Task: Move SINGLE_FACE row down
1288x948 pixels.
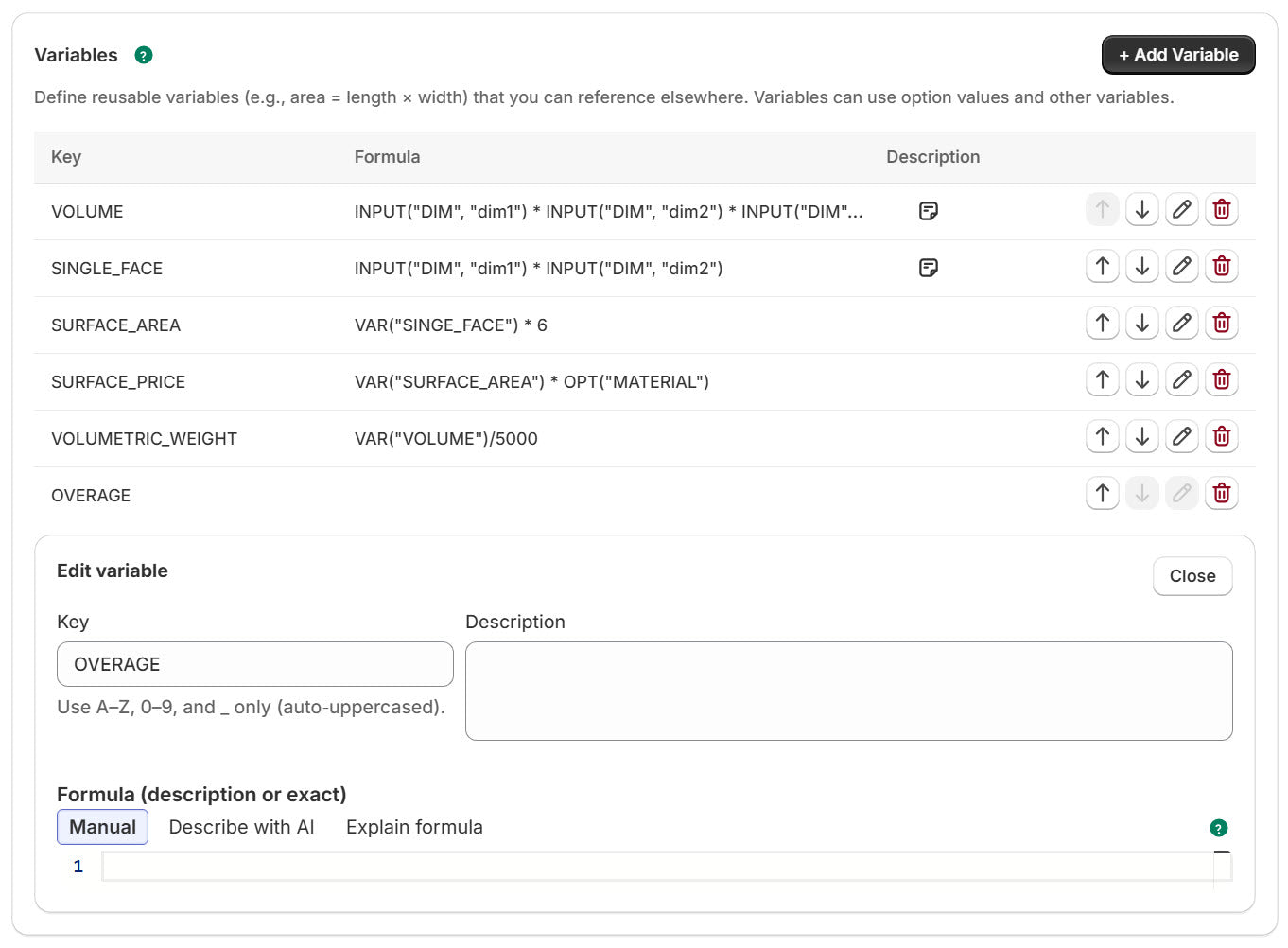Action: pos(1142,267)
